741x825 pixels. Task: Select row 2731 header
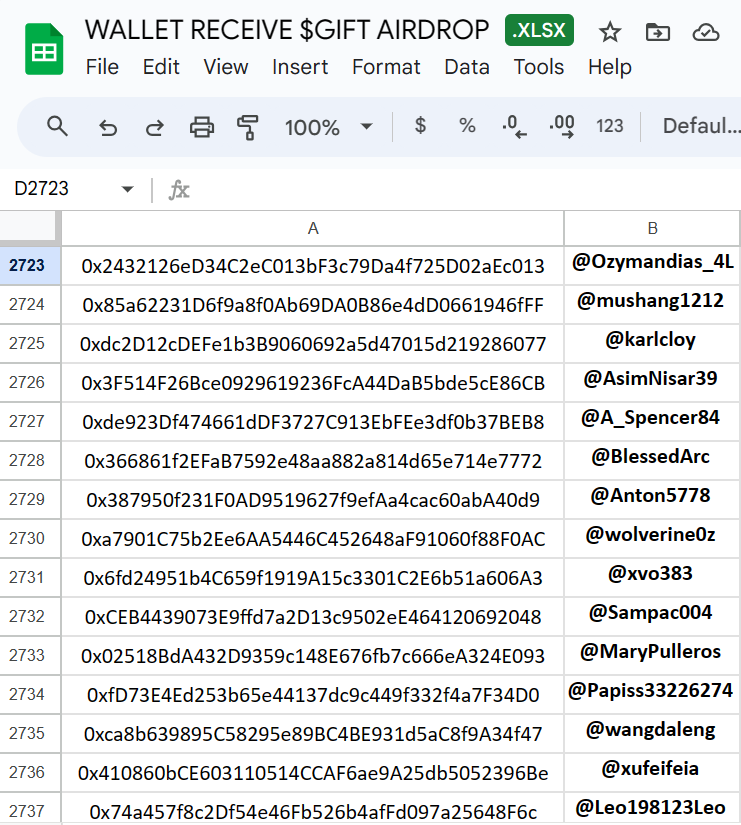31,577
